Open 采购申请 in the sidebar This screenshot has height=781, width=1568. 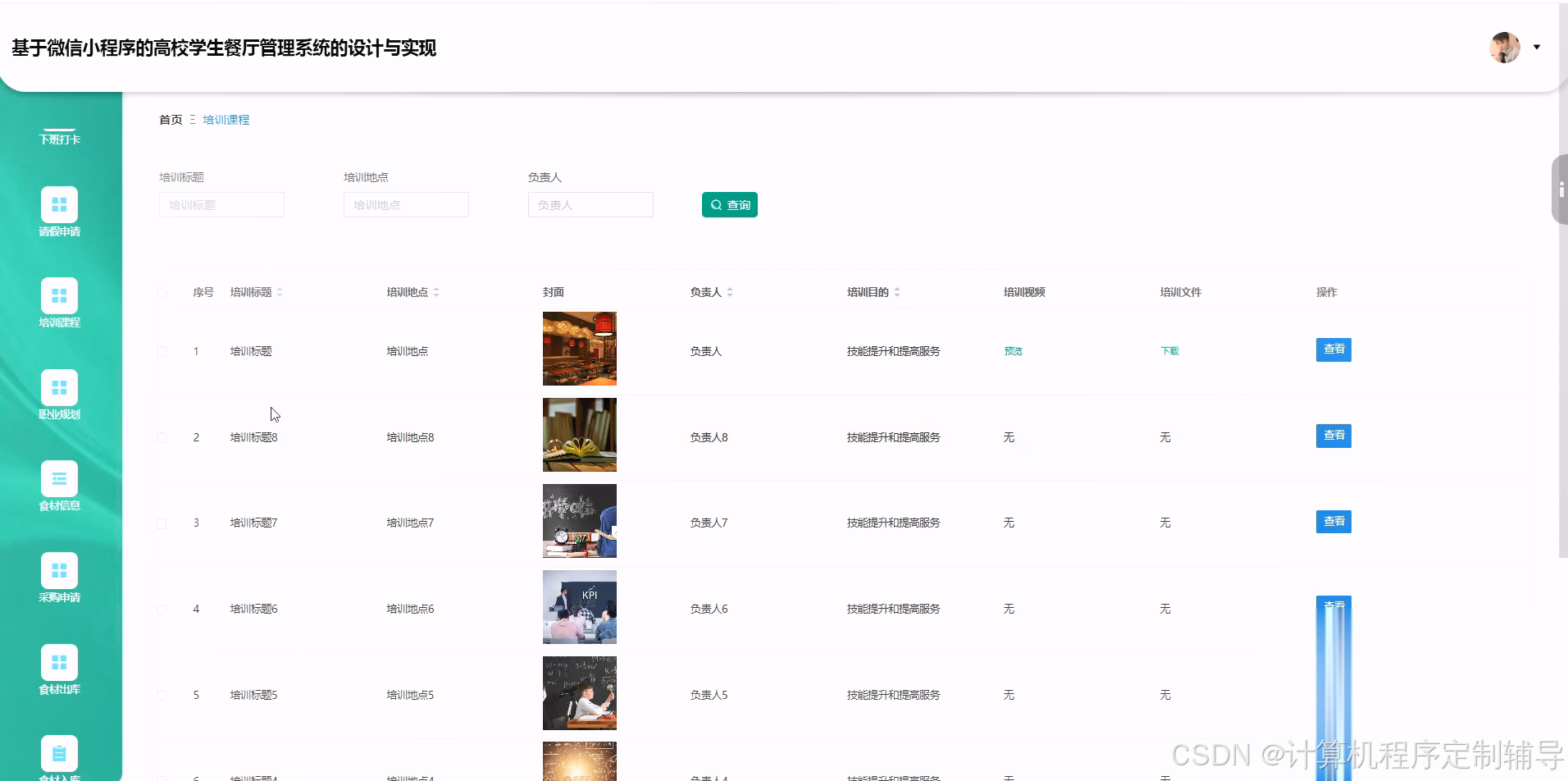click(59, 569)
